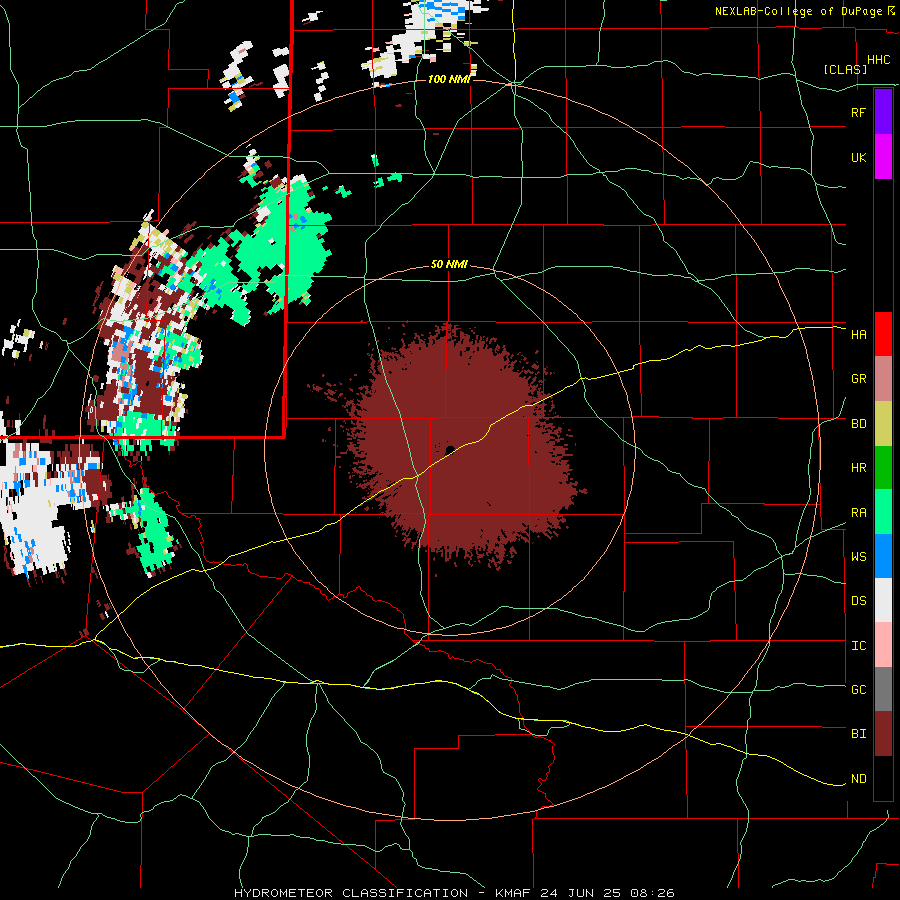Click the gray GC color swatch

click(x=883, y=689)
